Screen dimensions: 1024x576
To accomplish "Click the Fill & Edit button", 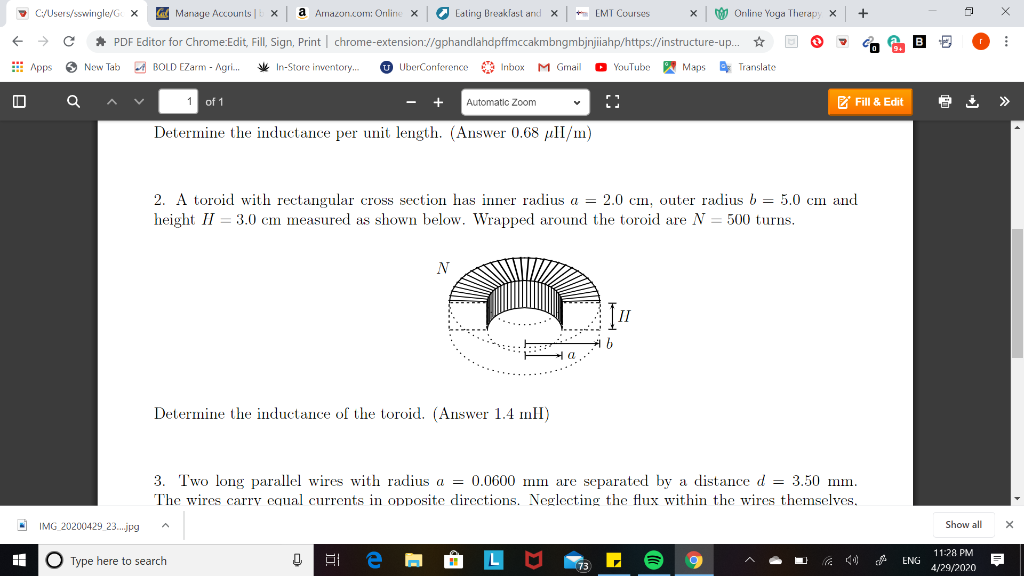I will coord(869,101).
